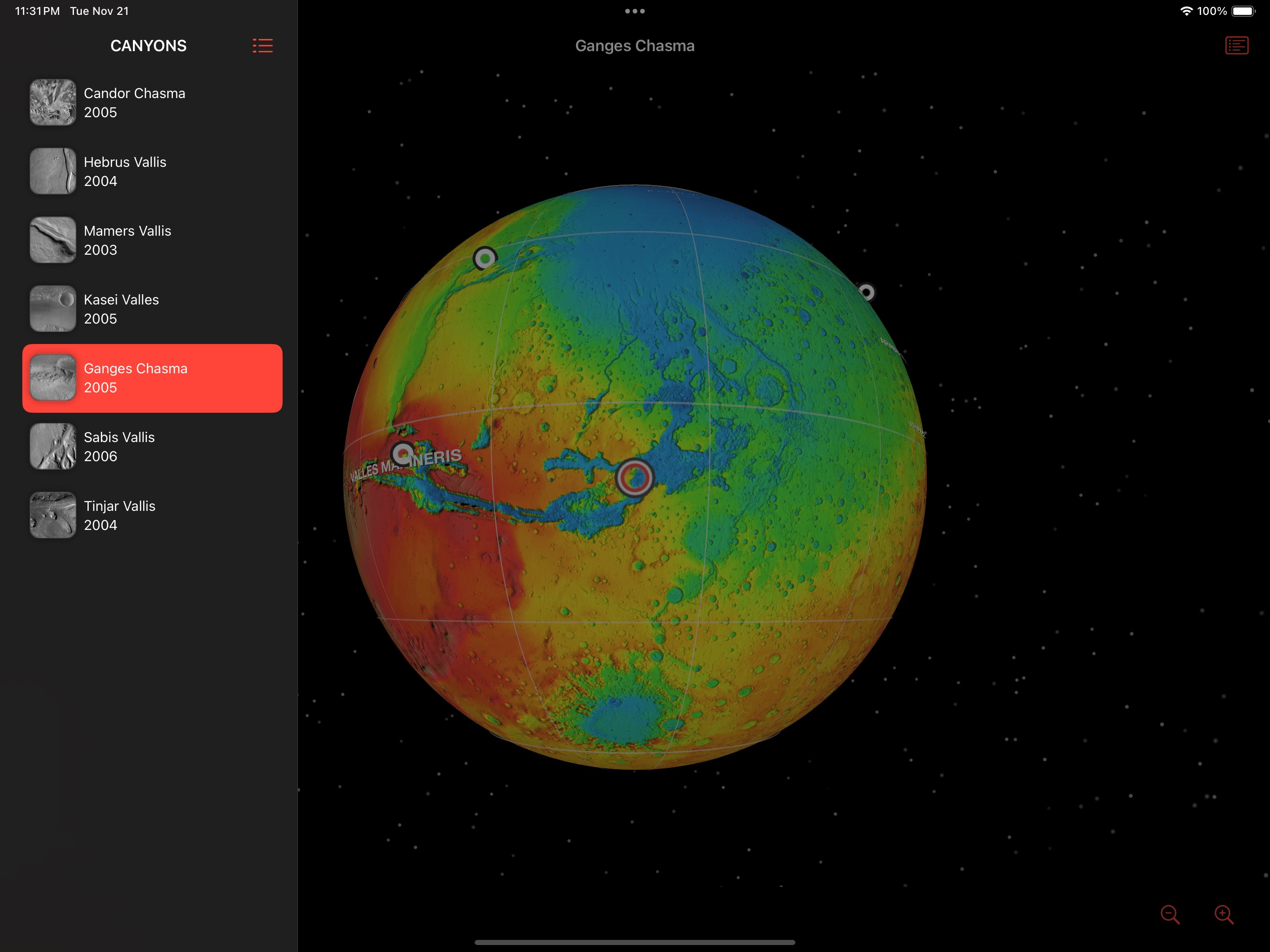1270x952 pixels.
Task: Select the highlighted Ganges Chasma row
Action: click(x=152, y=378)
